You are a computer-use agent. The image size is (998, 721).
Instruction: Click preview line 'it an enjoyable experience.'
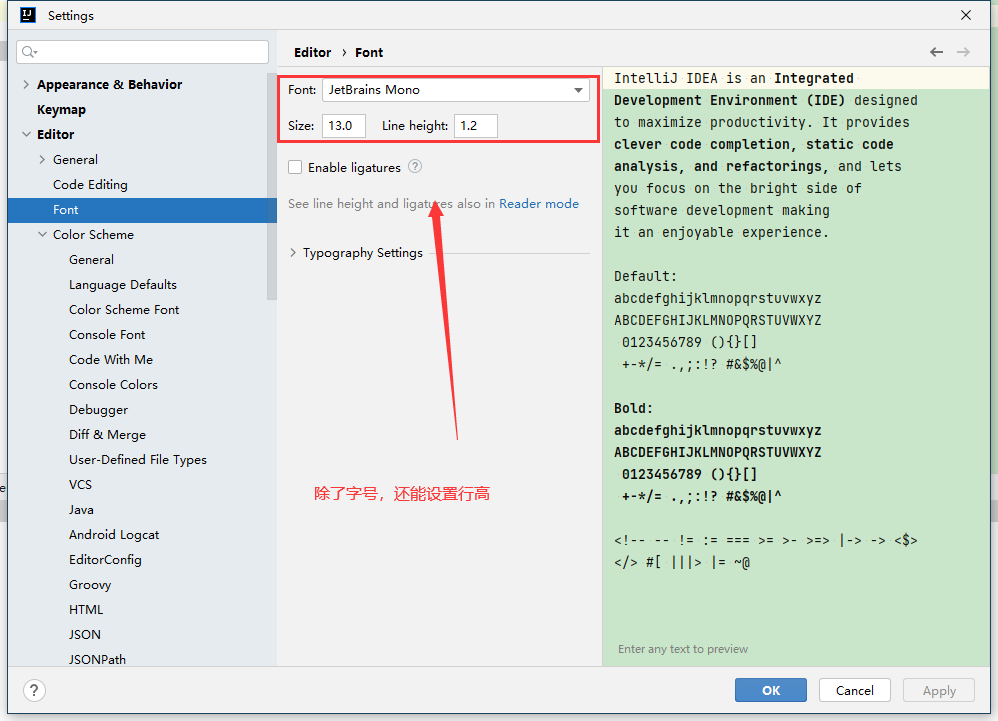pyautogui.click(x=721, y=232)
